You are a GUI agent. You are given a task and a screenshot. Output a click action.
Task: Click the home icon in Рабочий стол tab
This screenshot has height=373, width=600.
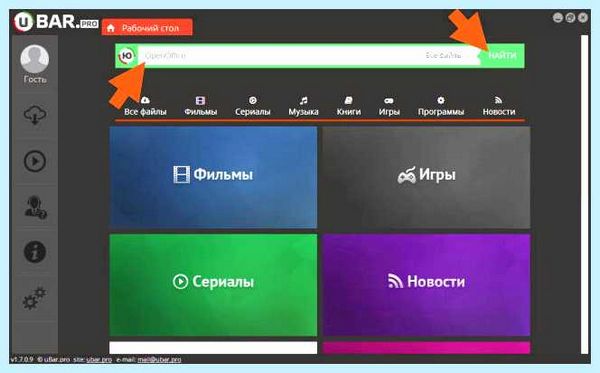111,28
